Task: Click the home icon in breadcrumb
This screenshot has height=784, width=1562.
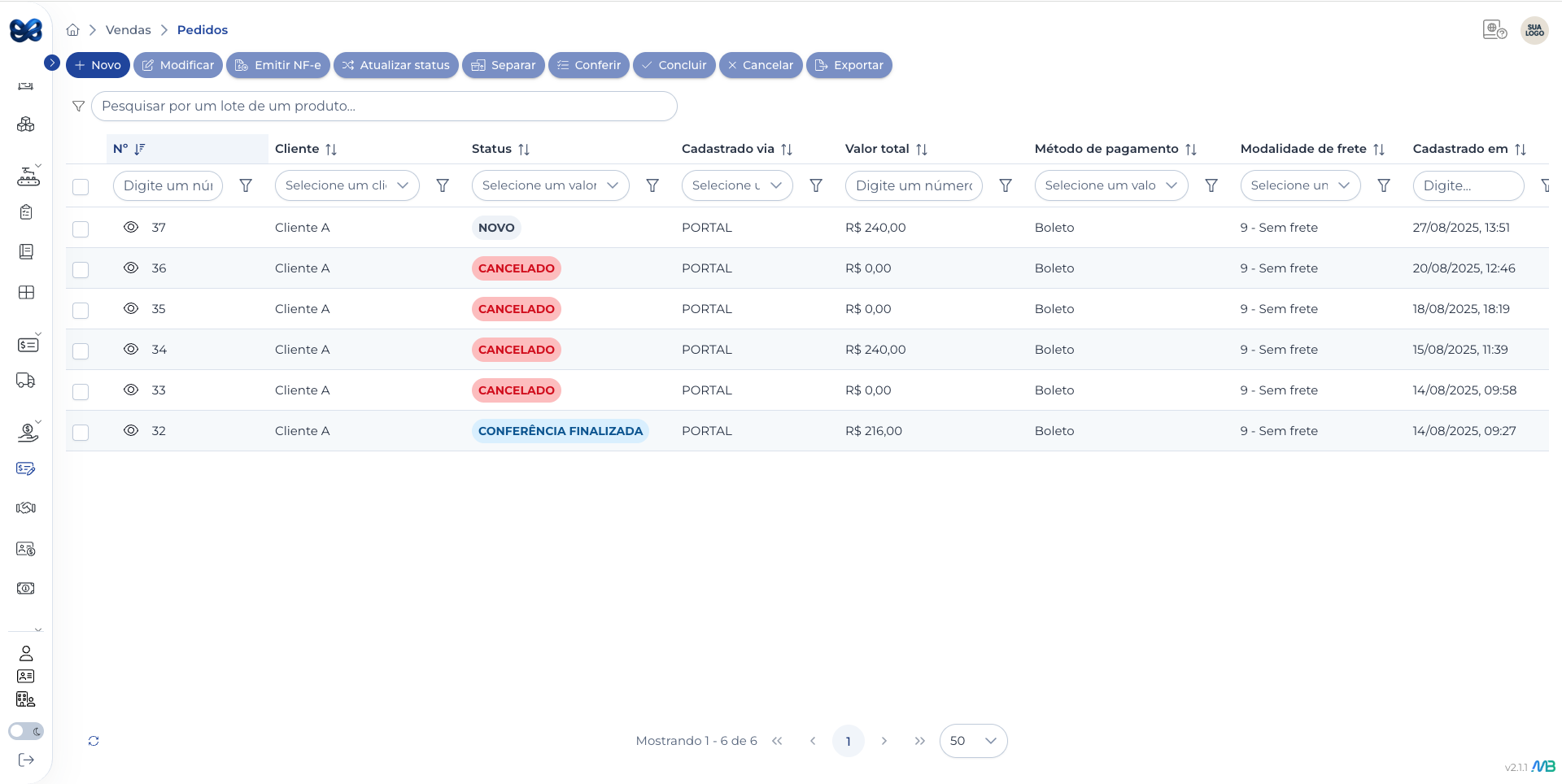Action: pyautogui.click(x=72, y=30)
